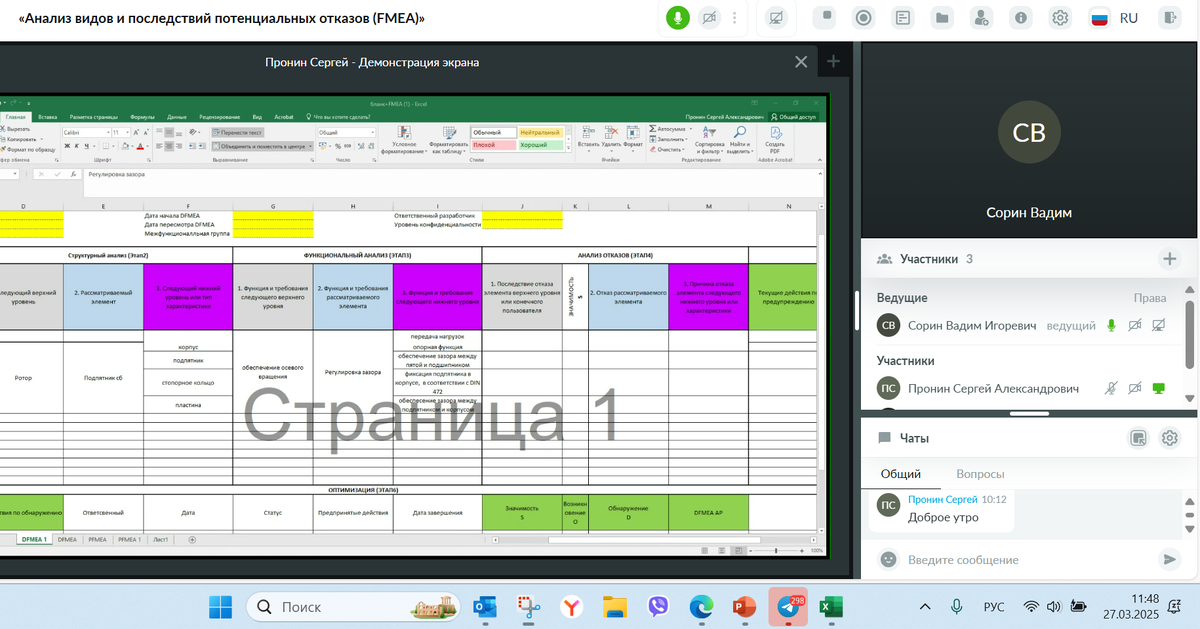Viewport: 1200px width, 629px height.
Task: Click the stop square icon in the top bar
Action: coord(827,18)
